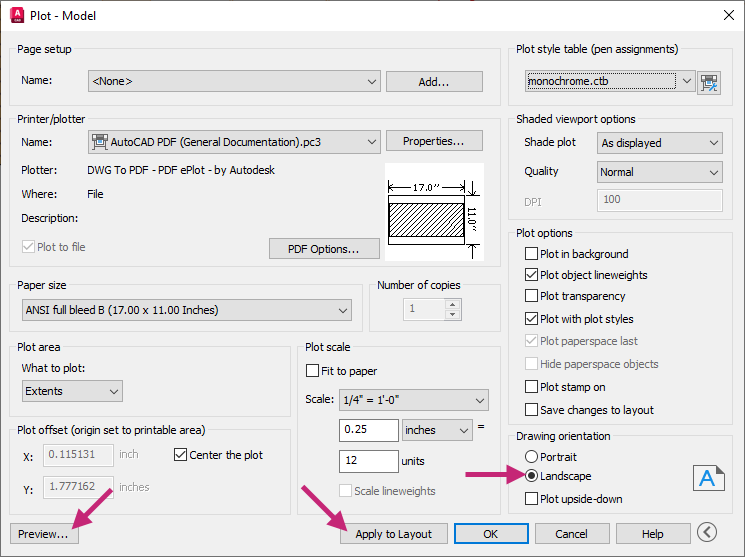Image resolution: width=745 pixels, height=557 pixels.
Task: Click the Scale lineweights checkbox
Action: click(x=345, y=490)
